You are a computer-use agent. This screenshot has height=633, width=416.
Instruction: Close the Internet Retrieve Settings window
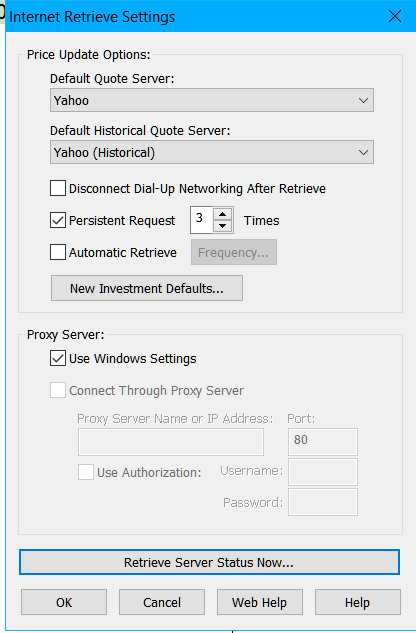tap(395, 16)
